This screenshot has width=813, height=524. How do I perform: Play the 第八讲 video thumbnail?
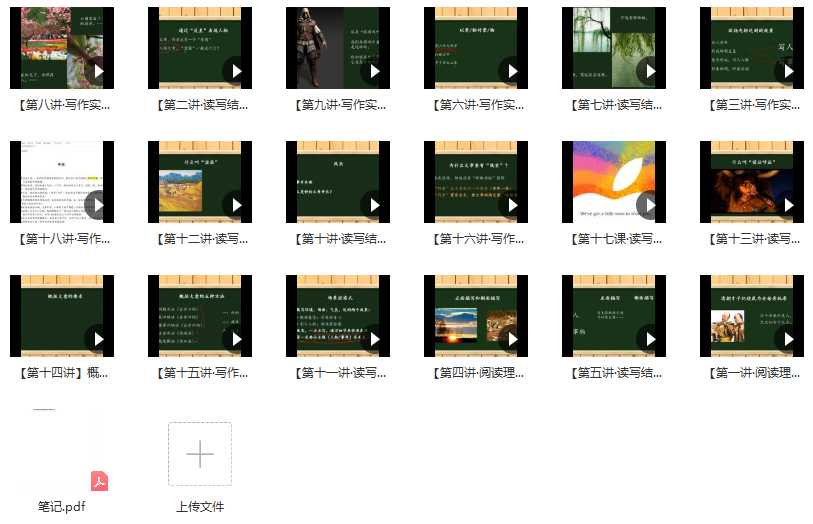(x=97, y=71)
